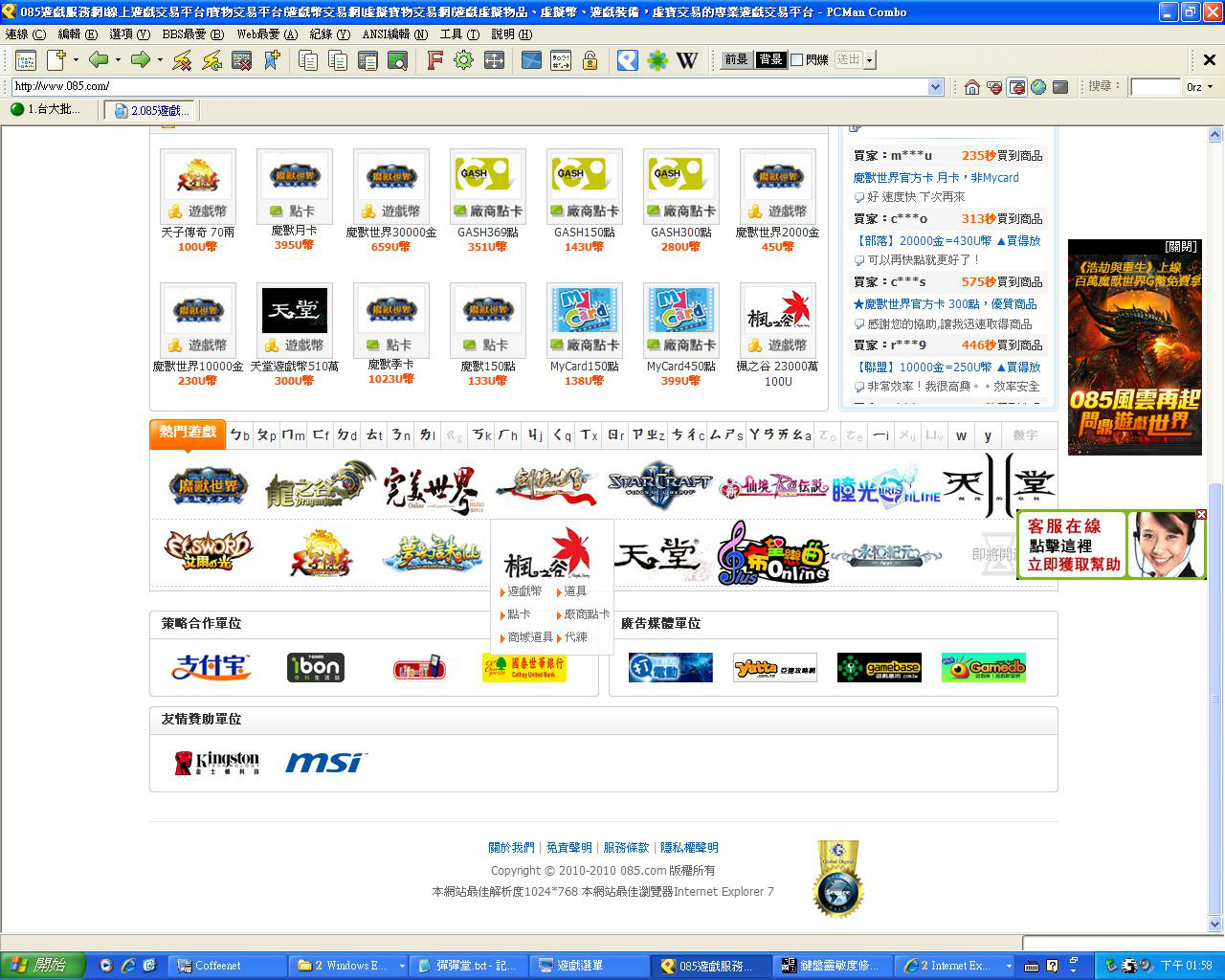Screen dimensions: 1225x980
Task: Open the BBS最愛 menu
Action: (192, 33)
